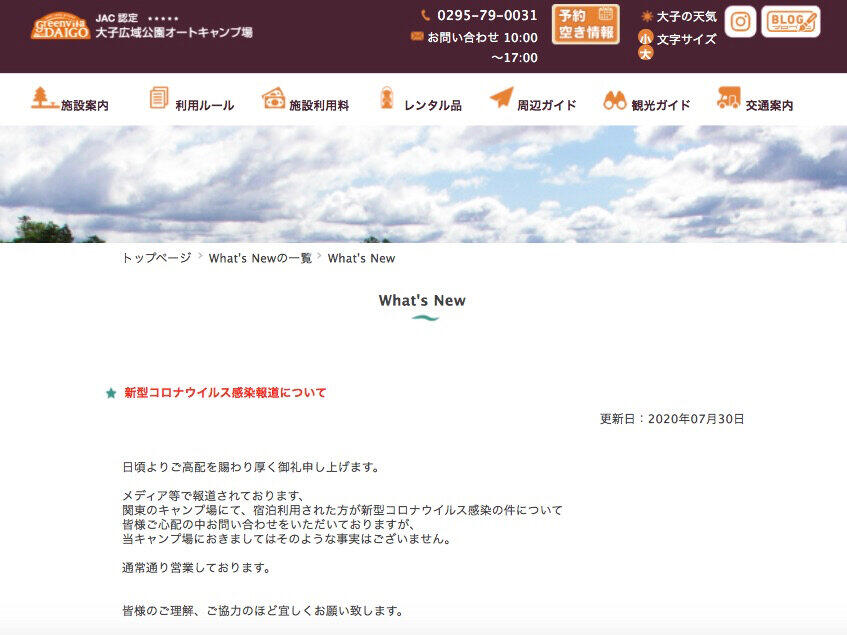
Task: Select the 交通案内 menu text
Action: (769, 105)
